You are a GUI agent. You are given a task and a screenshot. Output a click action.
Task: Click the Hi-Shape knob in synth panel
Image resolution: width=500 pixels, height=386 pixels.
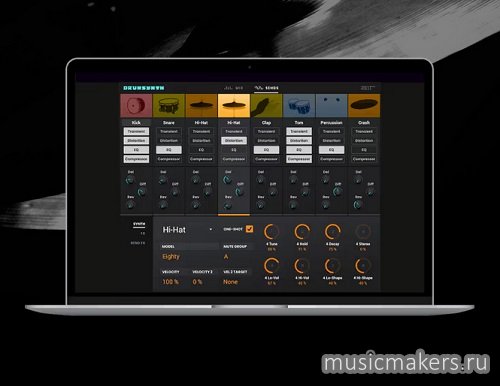click(363, 266)
